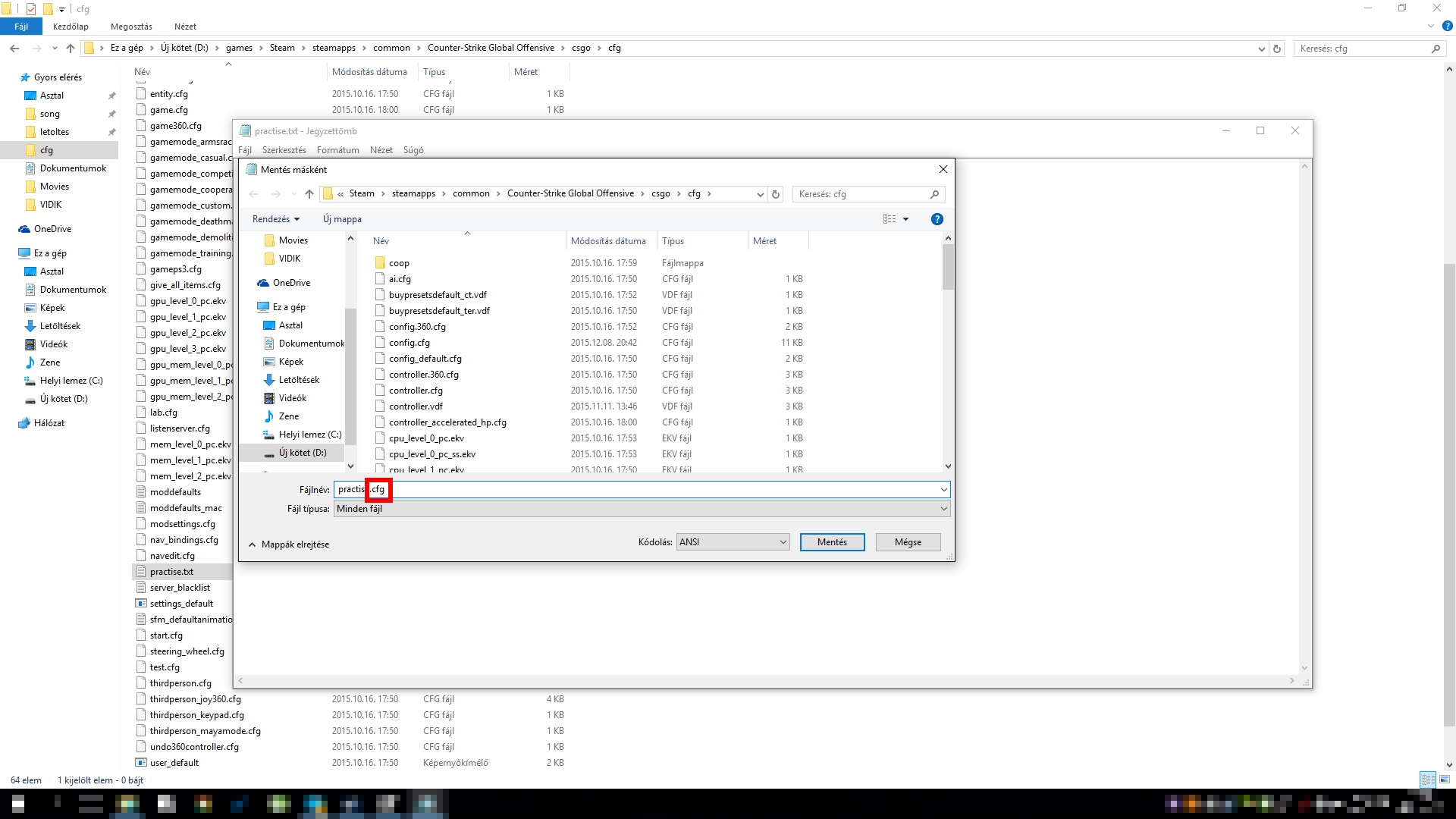Open the Rendezés dropdown menu
Screen dimensions: 1456x819
click(x=276, y=219)
